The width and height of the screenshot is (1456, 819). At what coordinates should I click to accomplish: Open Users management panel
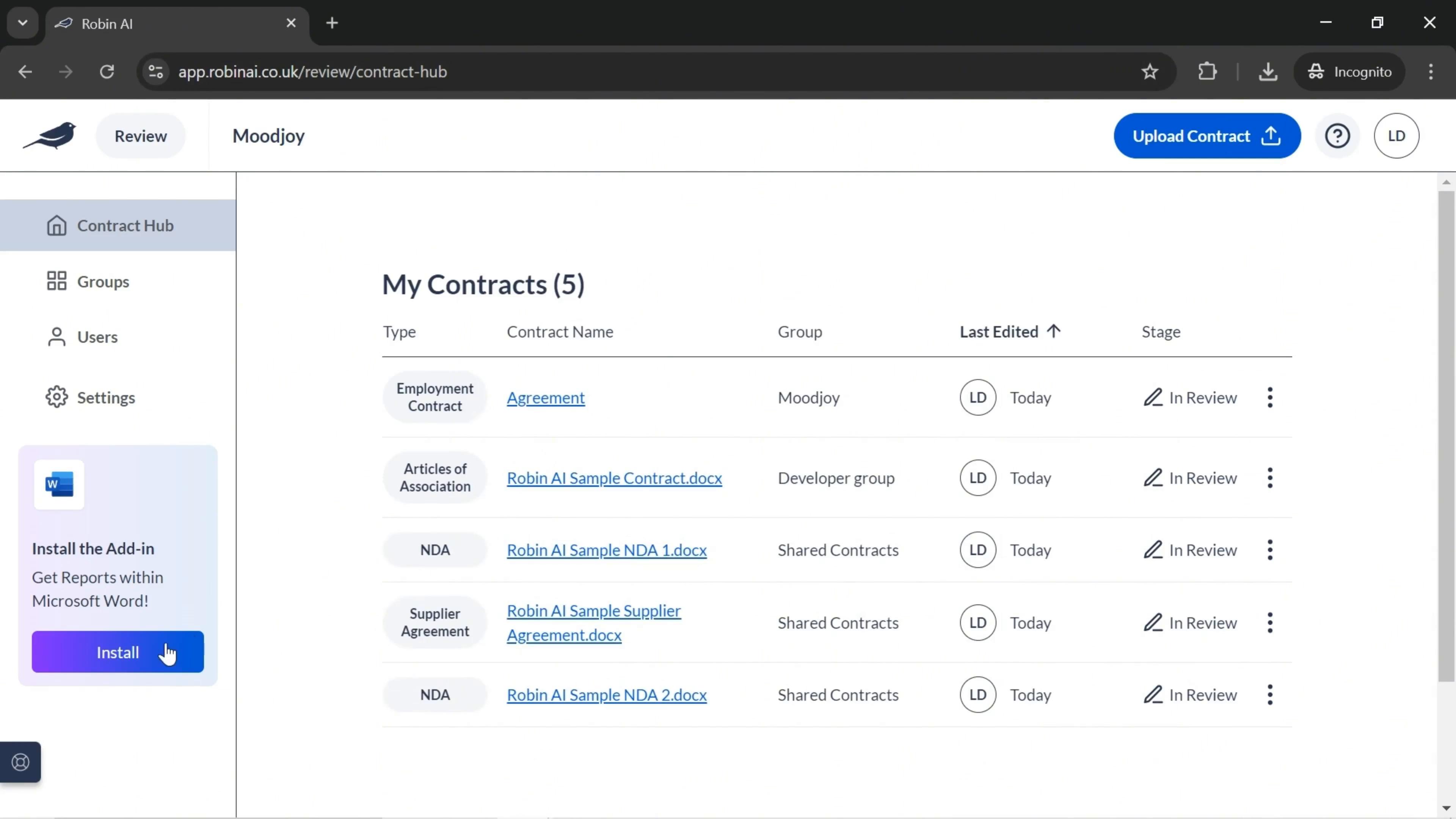point(97,337)
